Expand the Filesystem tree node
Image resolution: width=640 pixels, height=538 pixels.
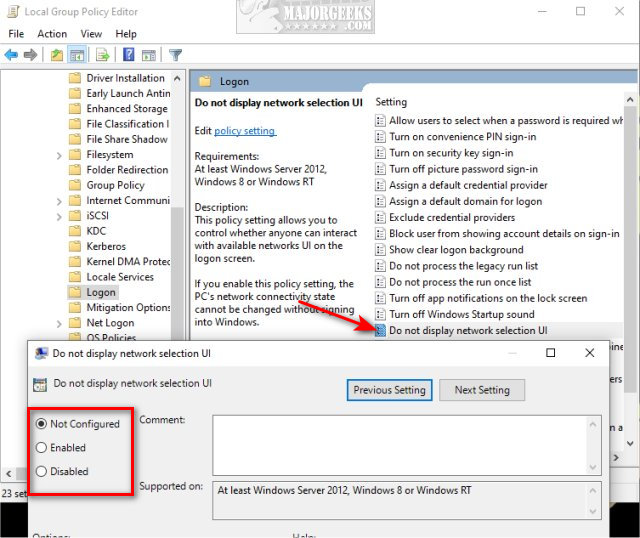59,156
